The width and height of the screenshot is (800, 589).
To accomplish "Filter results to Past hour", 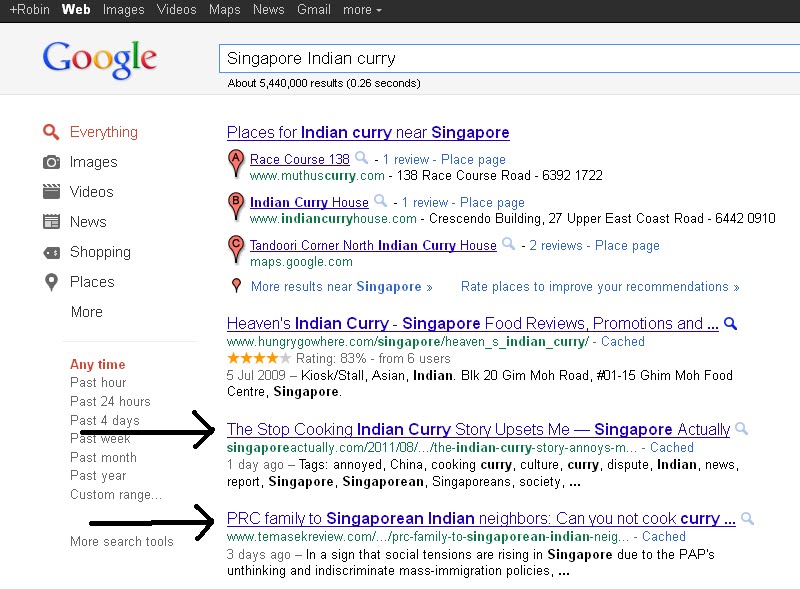I will coord(98,383).
